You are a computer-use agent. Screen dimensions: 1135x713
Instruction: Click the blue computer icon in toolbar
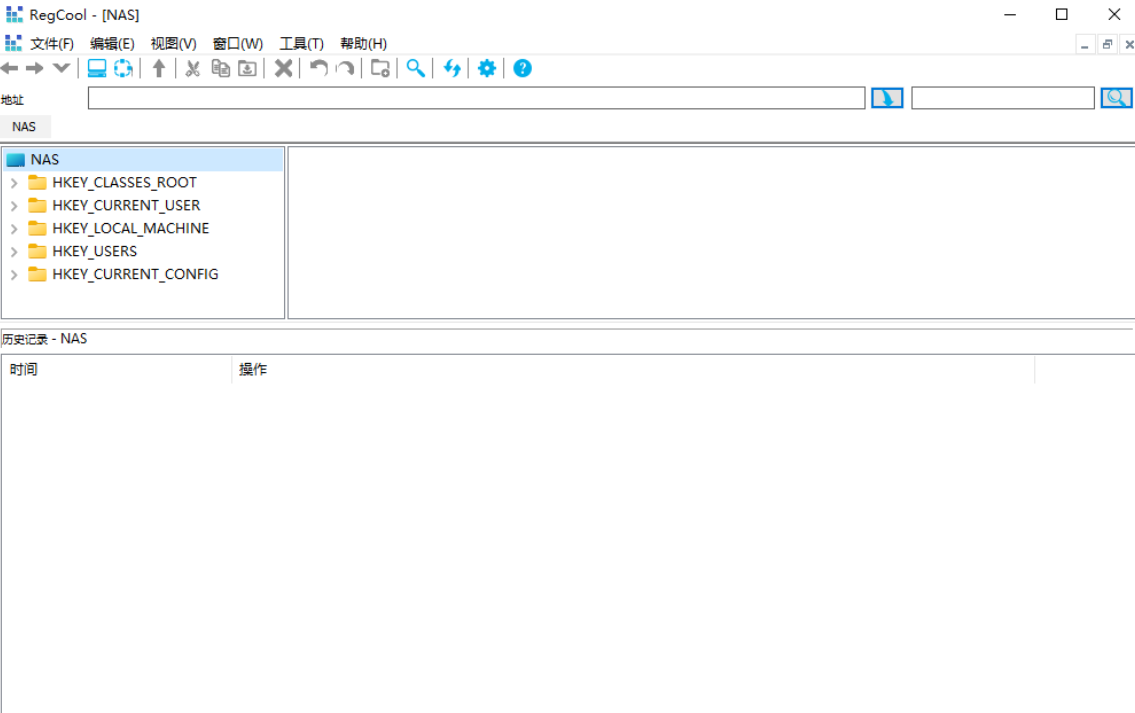click(97, 68)
